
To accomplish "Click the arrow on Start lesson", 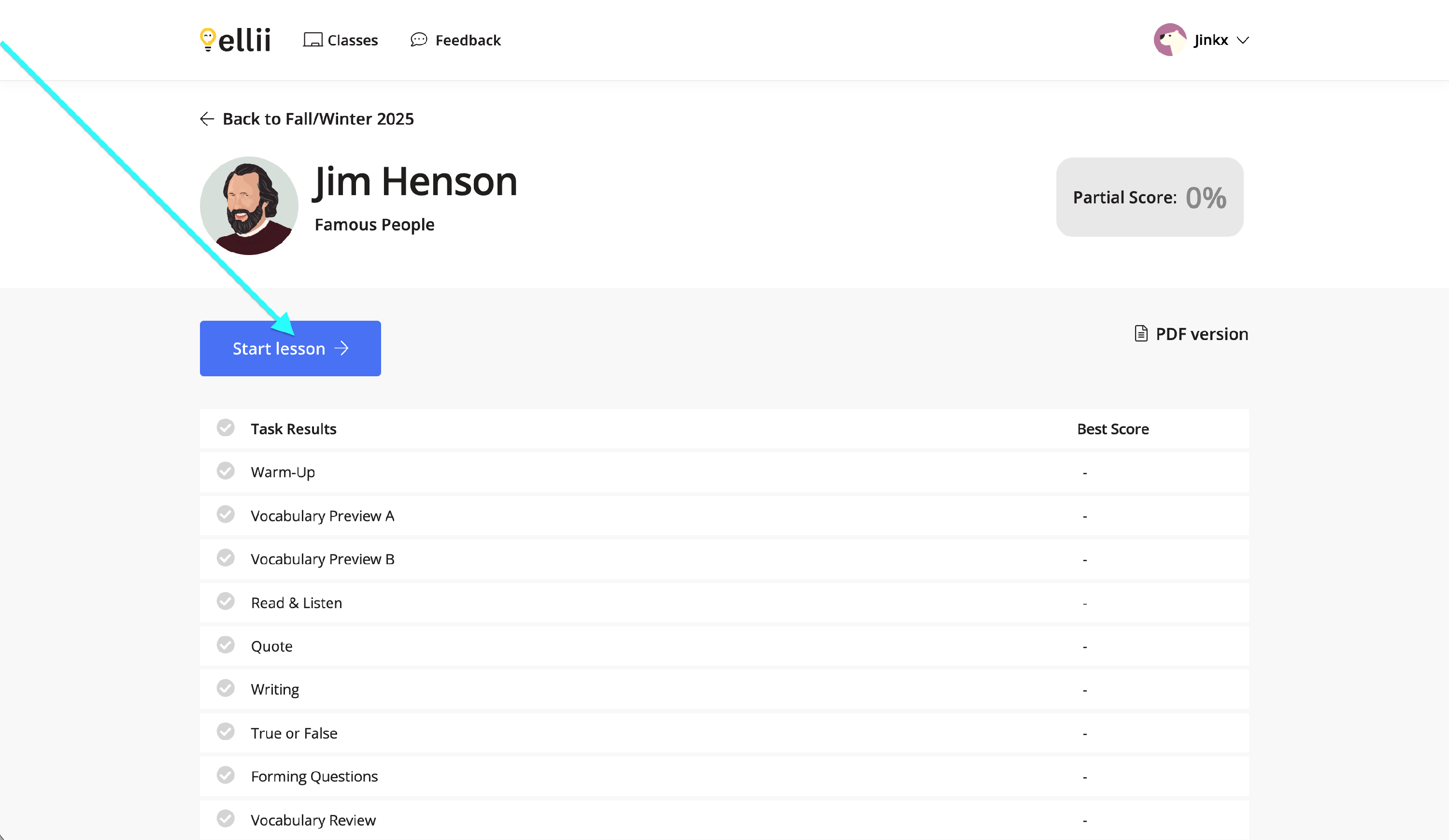I will click(x=341, y=348).
